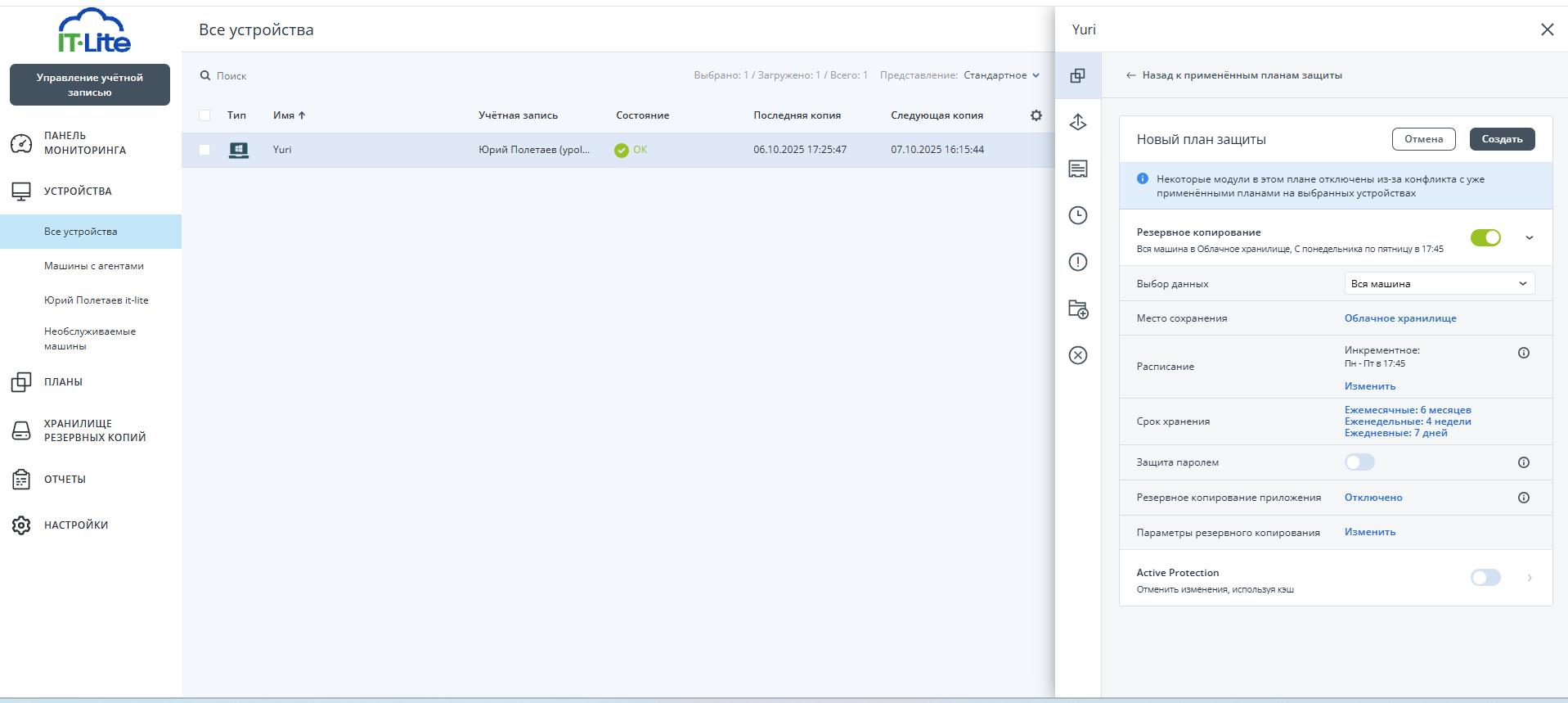
Task: Select checkbox for Yuri device row
Action: [204, 150]
